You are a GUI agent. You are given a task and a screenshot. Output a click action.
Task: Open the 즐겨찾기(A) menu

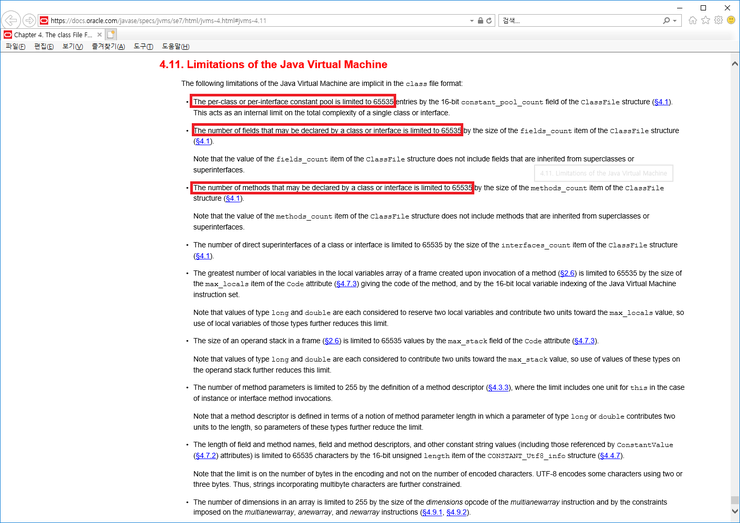[x=108, y=46]
